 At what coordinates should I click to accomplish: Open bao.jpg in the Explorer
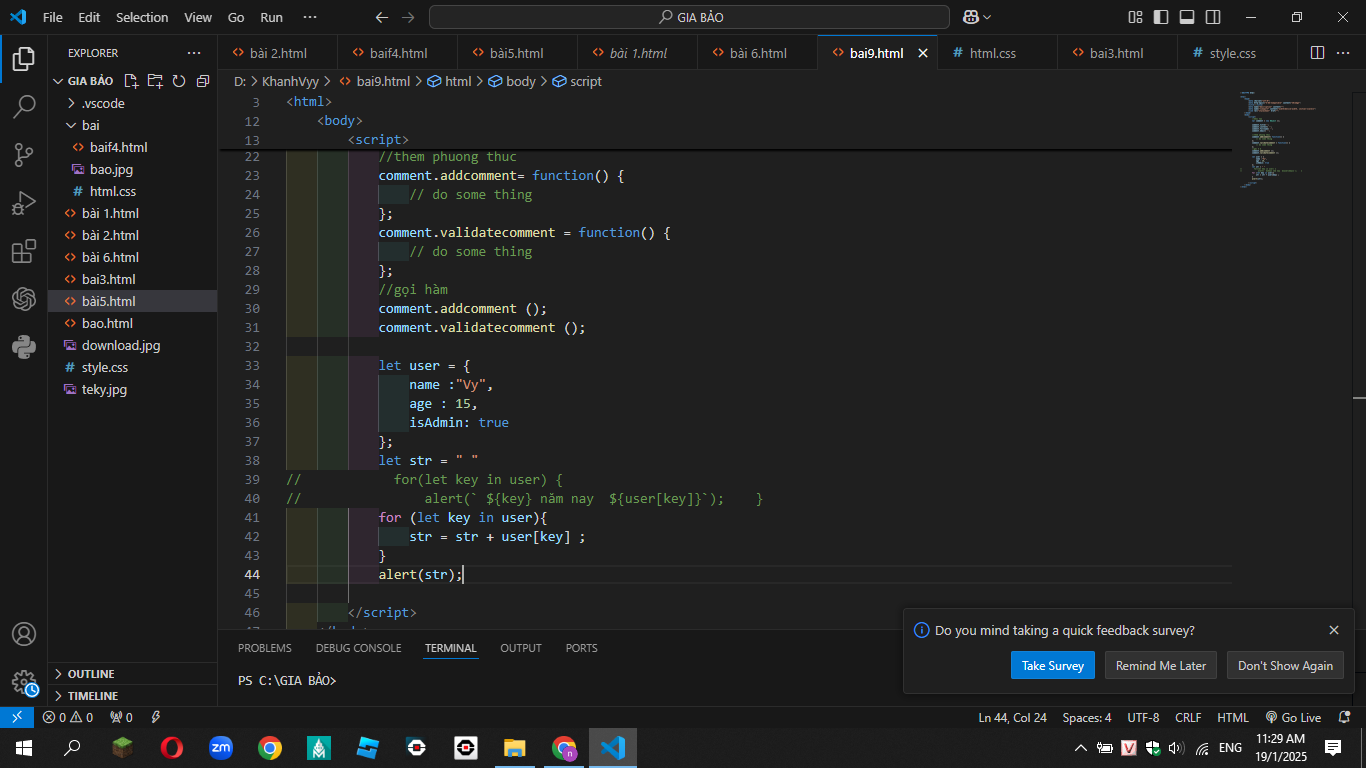[x=132, y=169]
